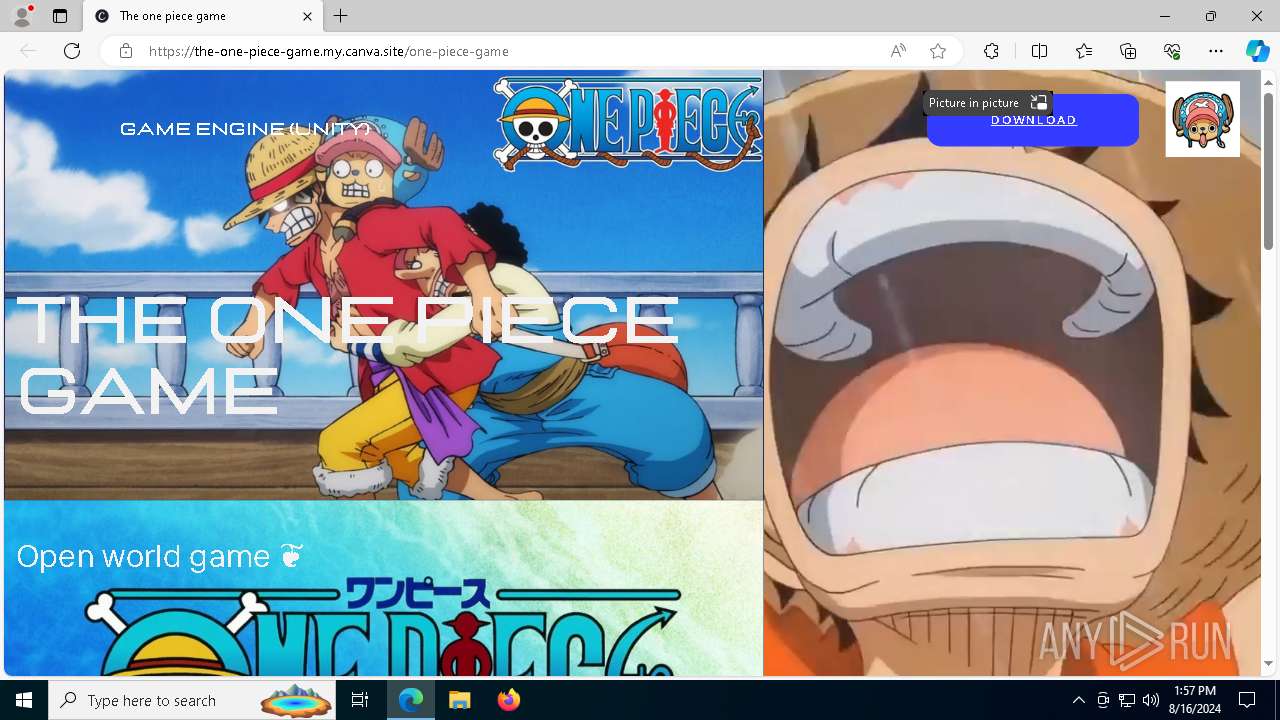The width and height of the screenshot is (1280, 720).
Task: Show hidden system tray icons
Action: 1078,700
